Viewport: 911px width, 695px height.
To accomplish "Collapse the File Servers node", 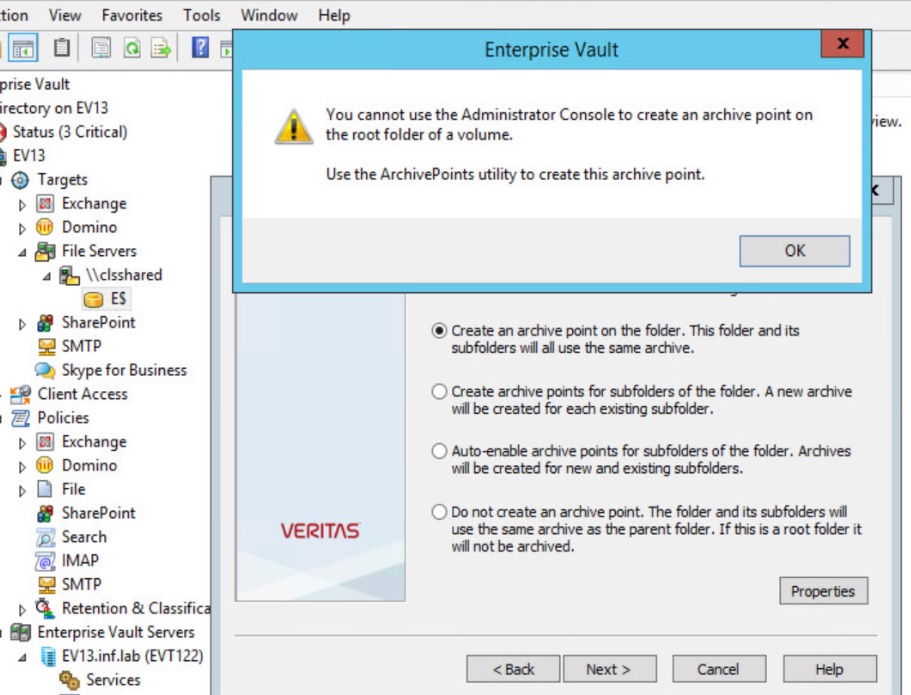I will coord(22,252).
